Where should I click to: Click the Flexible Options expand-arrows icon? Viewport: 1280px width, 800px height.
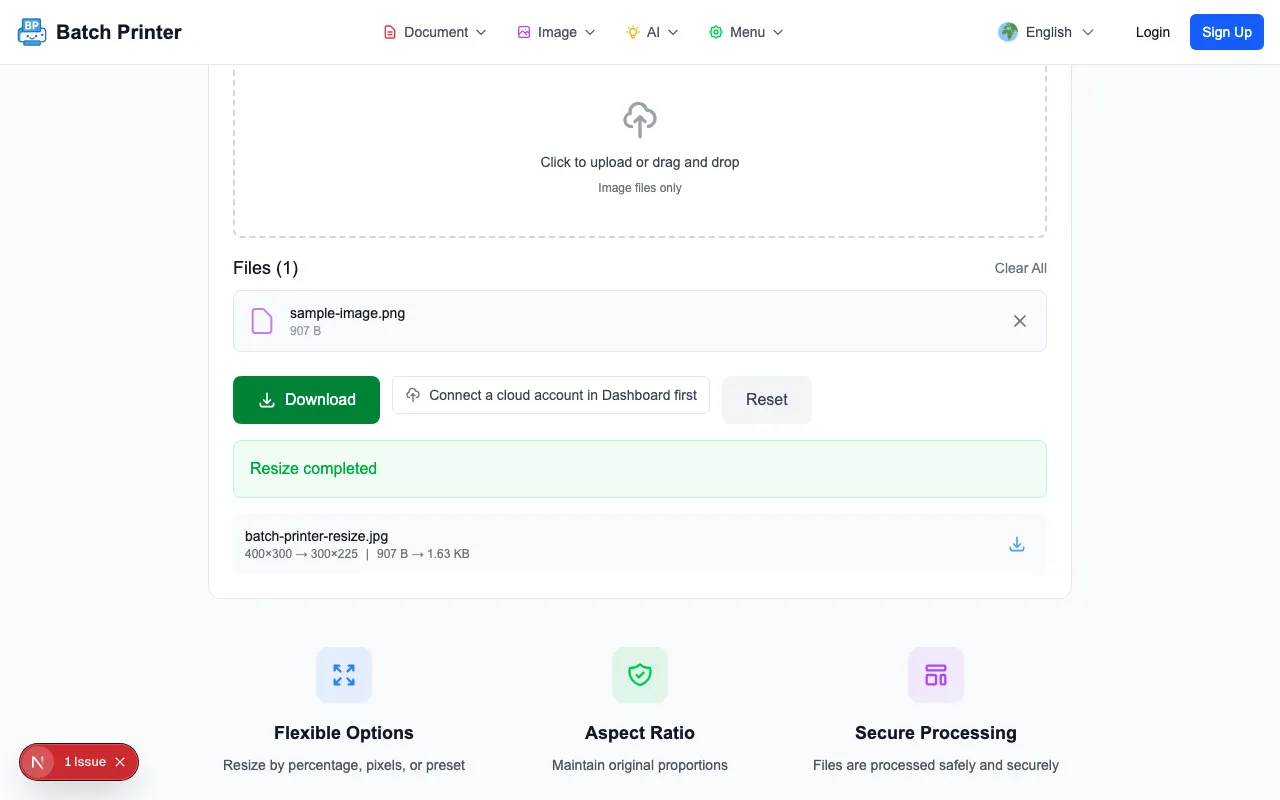pos(344,675)
